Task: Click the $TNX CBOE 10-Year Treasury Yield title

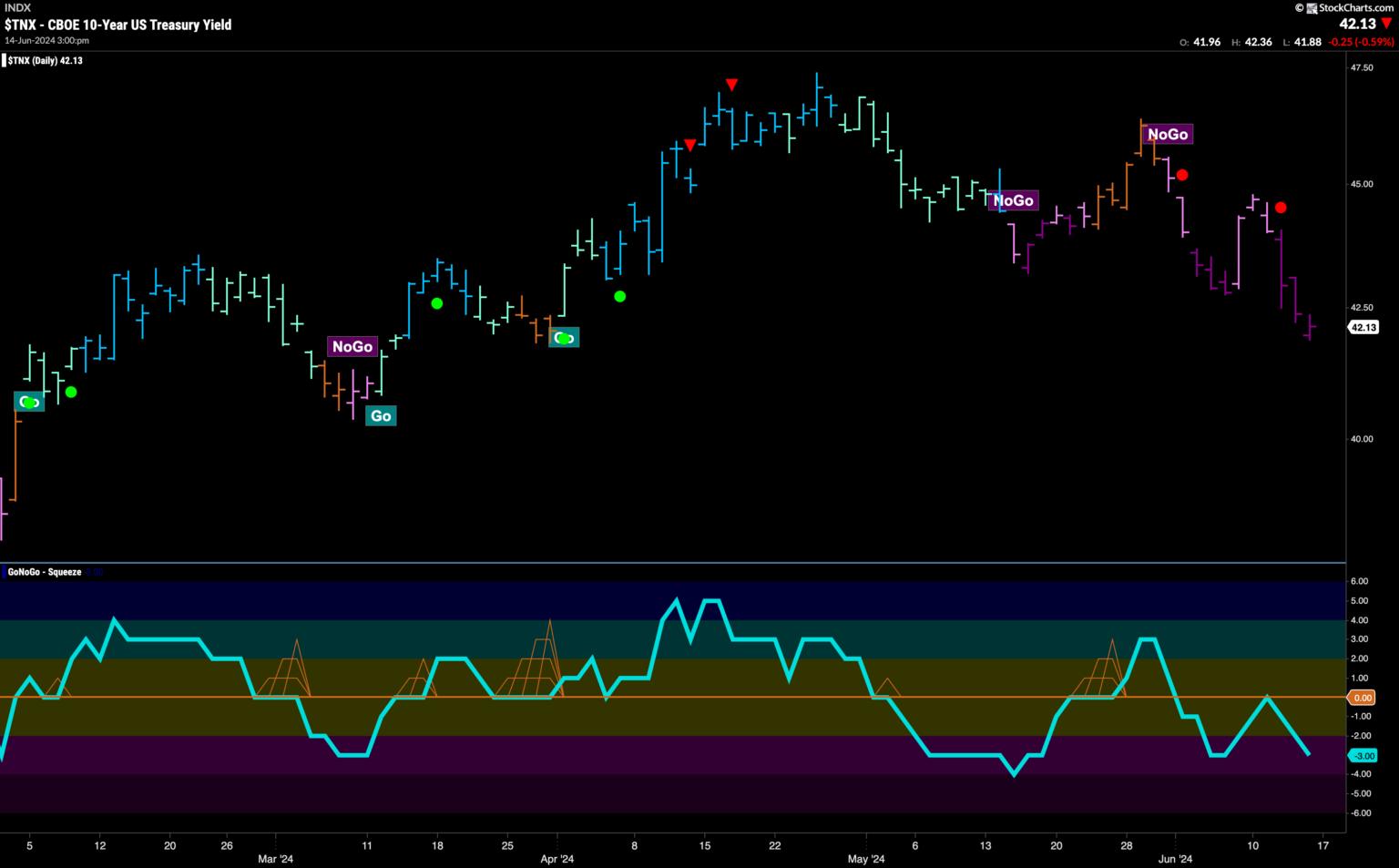Action: coord(118,25)
